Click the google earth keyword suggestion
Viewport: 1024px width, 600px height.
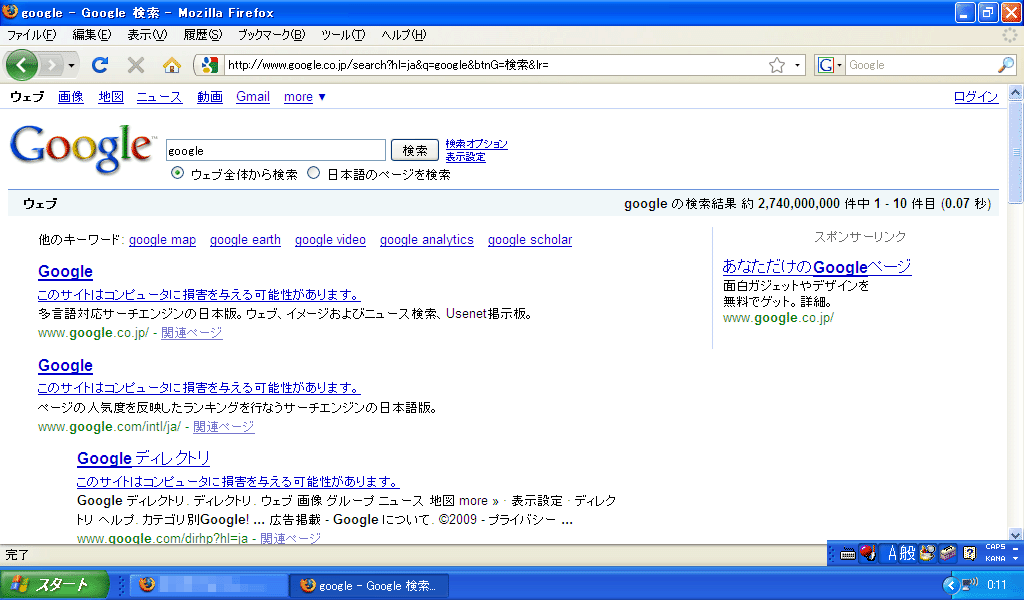pyautogui.click(x=246, y=240)
